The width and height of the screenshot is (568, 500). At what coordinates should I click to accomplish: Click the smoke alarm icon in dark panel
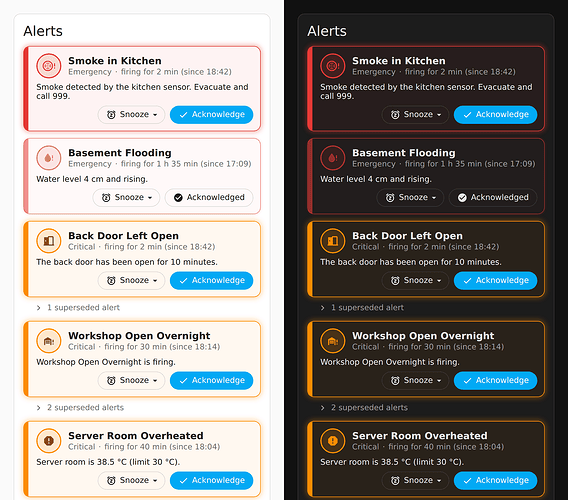(333, 66)
